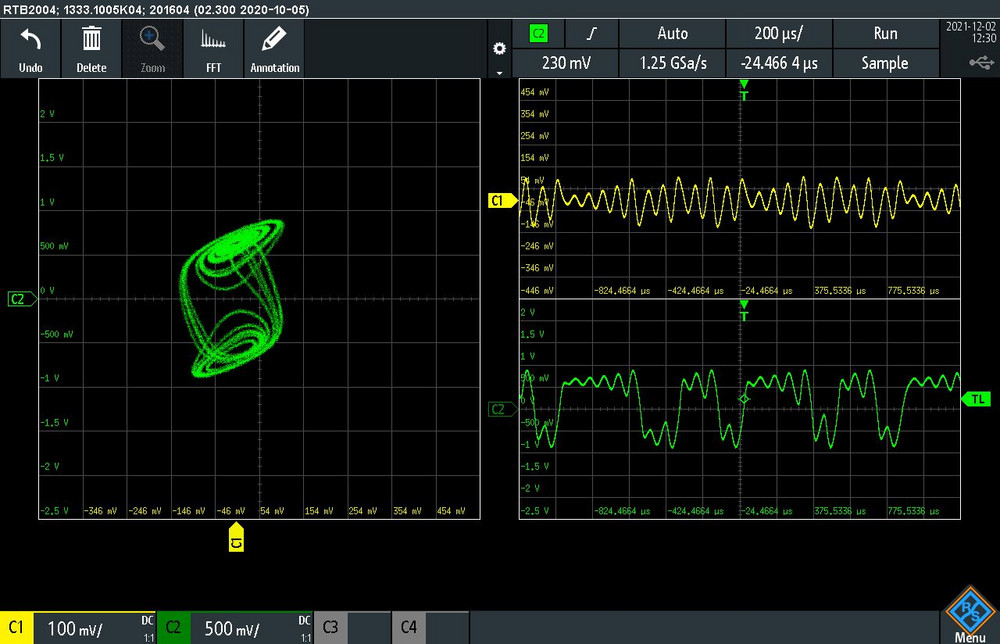The image size is (1000, 644).
Task: Change the Sample acquisition mode
Action: tap(885, 63)
